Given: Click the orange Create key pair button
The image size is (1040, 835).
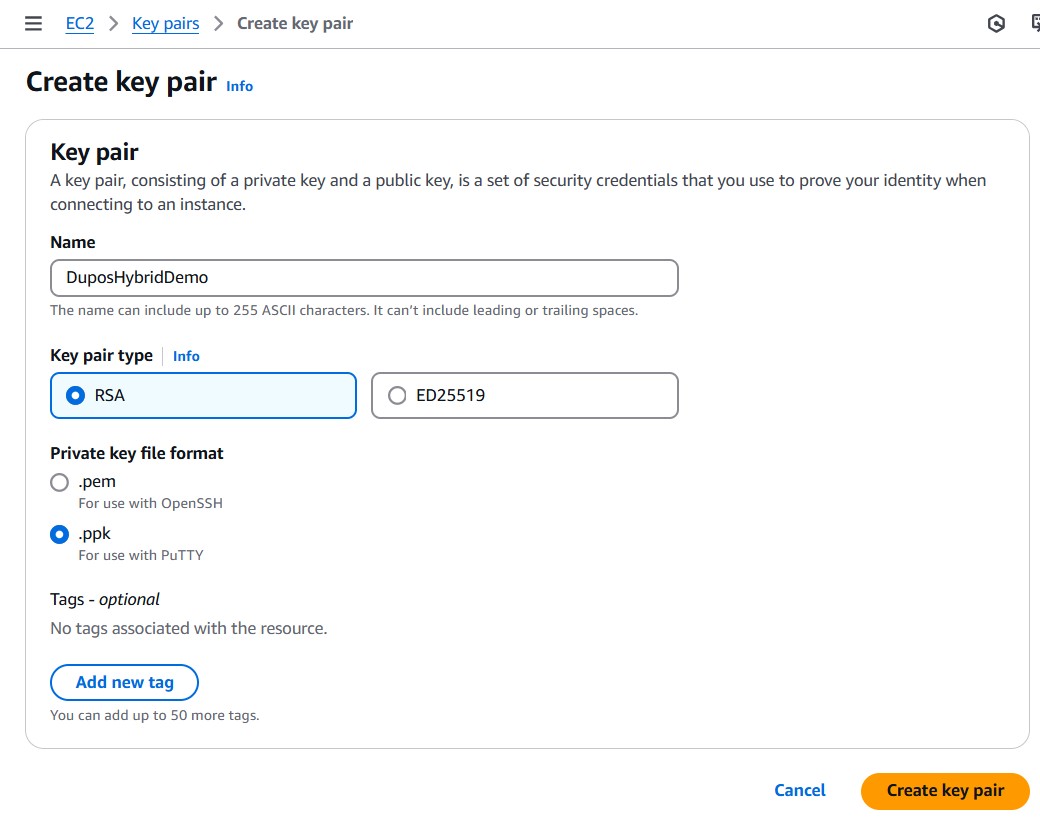Looking at the screenshot, I should tap(945, 791).
